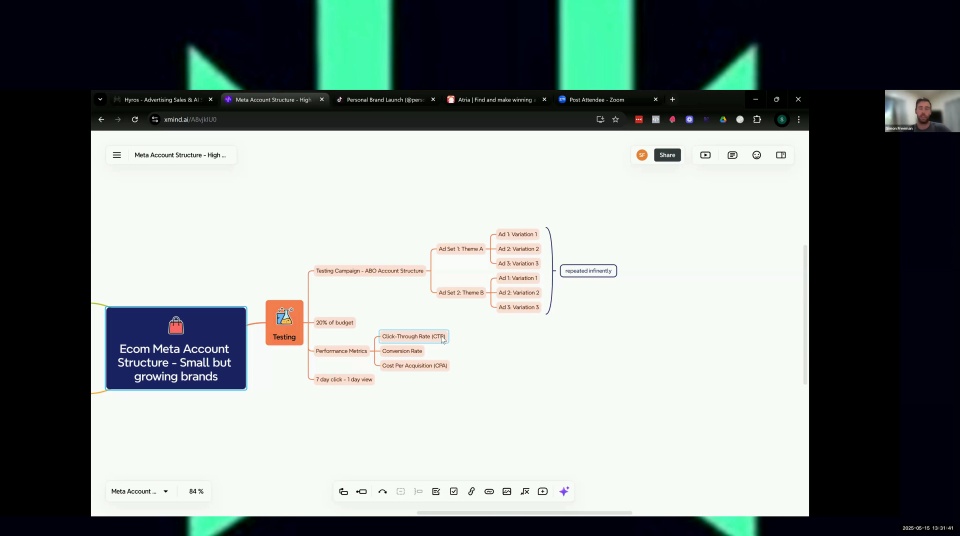Click the 84 % zoom level
This screenshot has height=536, width=960.
[x=196, y=491]
